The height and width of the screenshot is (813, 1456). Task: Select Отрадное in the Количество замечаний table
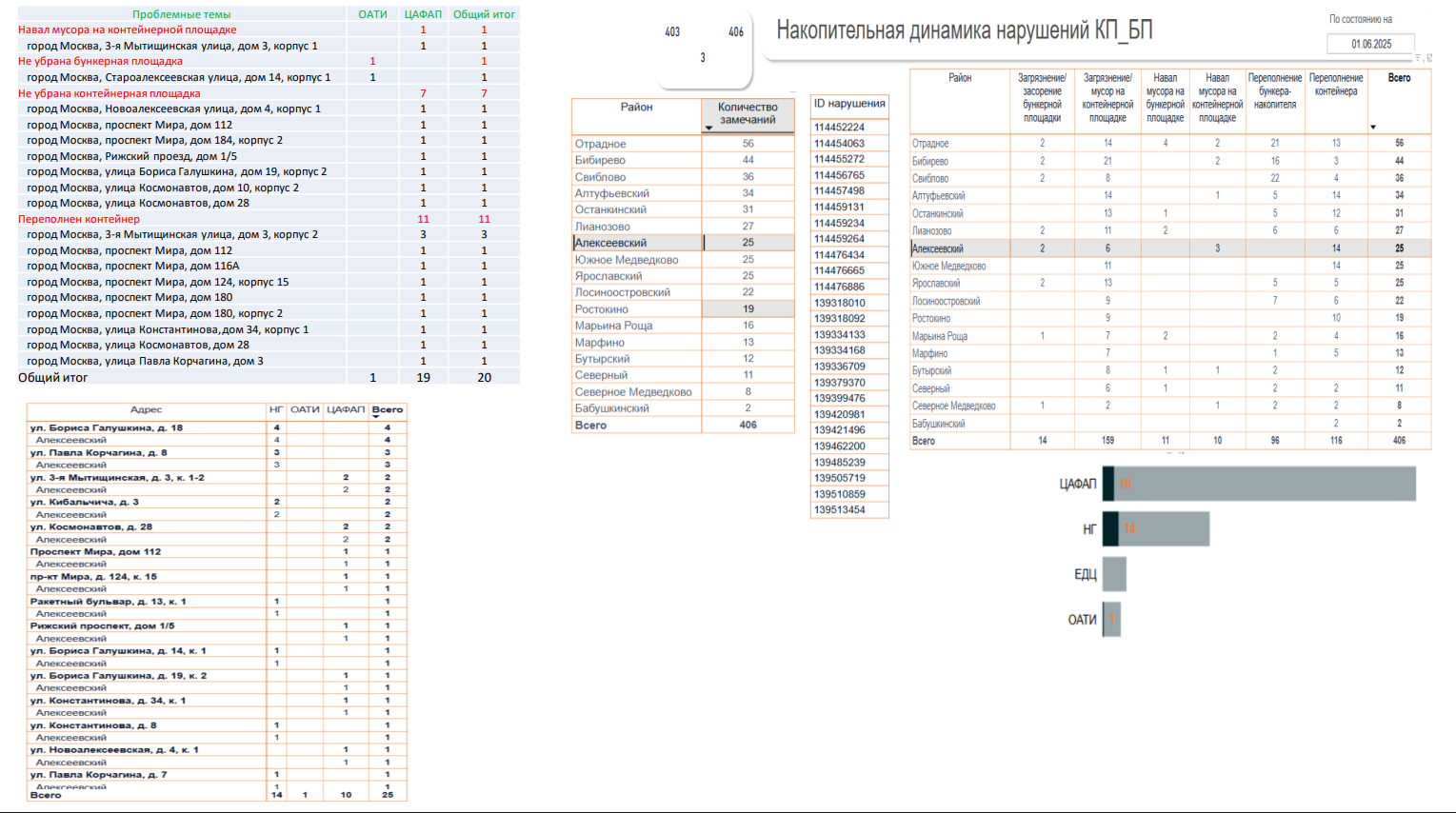tap(600, 144)
